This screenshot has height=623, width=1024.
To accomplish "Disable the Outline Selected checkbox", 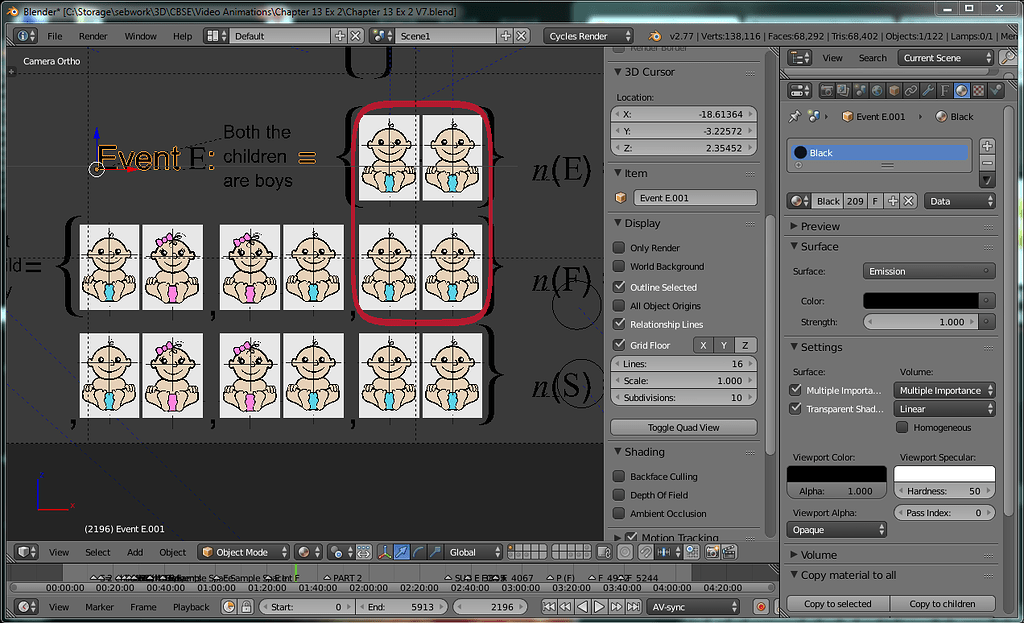I will 619,287.
